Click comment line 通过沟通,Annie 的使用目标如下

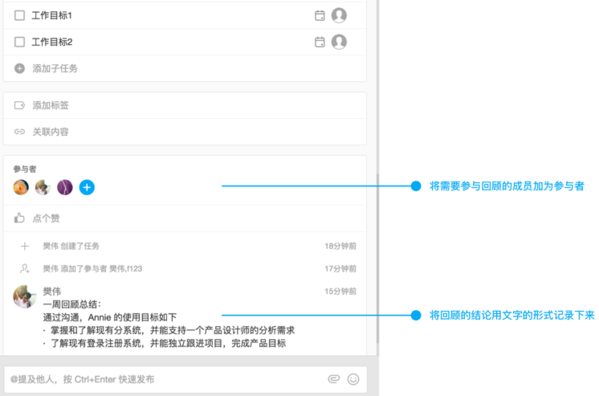[x=110, y=317]
